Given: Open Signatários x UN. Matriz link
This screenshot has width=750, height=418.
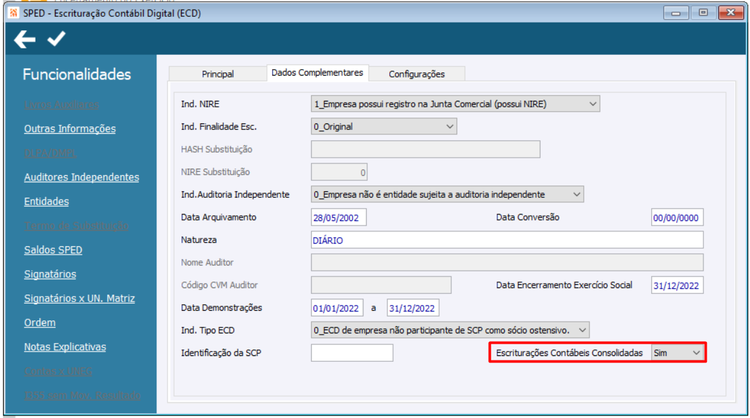Looking at the screenshot, I should click(79, 298).
